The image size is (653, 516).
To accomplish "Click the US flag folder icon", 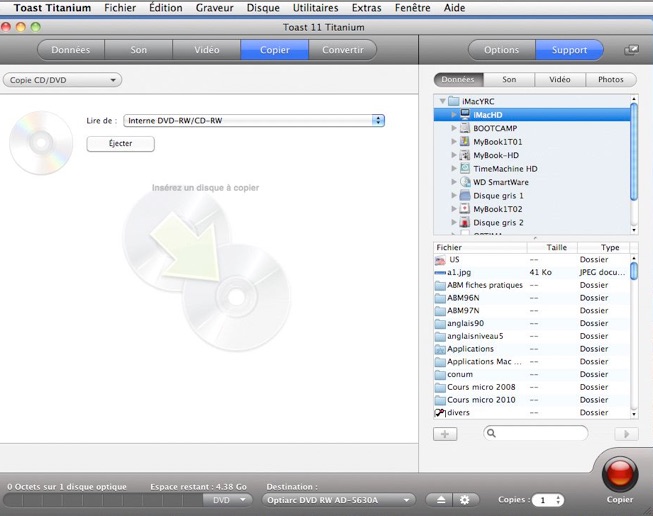I will point(440,260).
